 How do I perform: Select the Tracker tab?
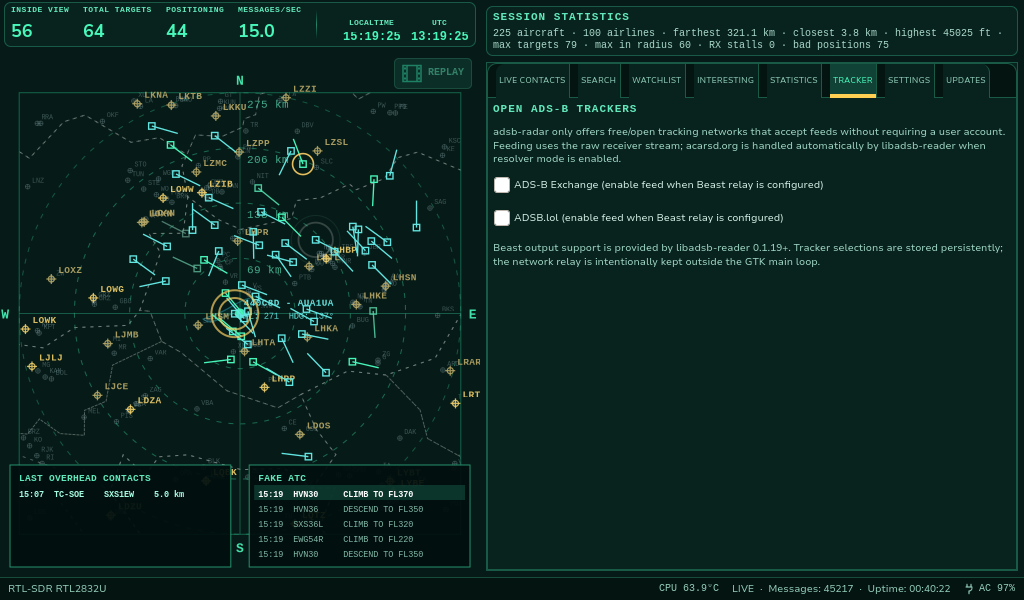pyautogui.click(x=852, y=80)
